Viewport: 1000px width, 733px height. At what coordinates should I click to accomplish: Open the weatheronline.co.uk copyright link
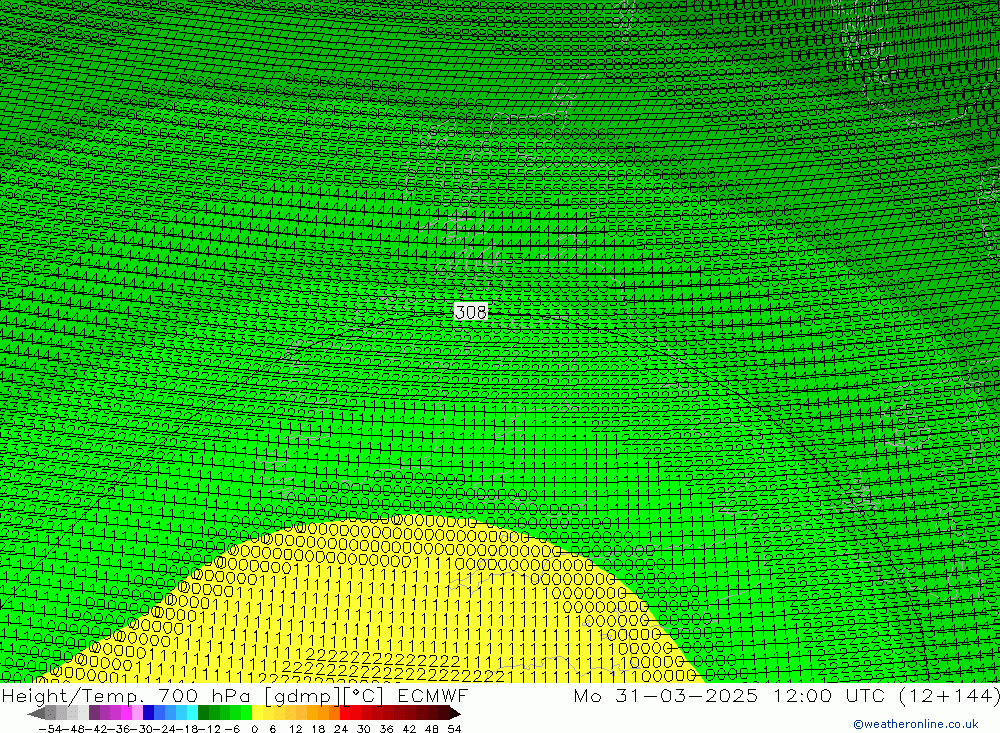click(x=916, y=724)
